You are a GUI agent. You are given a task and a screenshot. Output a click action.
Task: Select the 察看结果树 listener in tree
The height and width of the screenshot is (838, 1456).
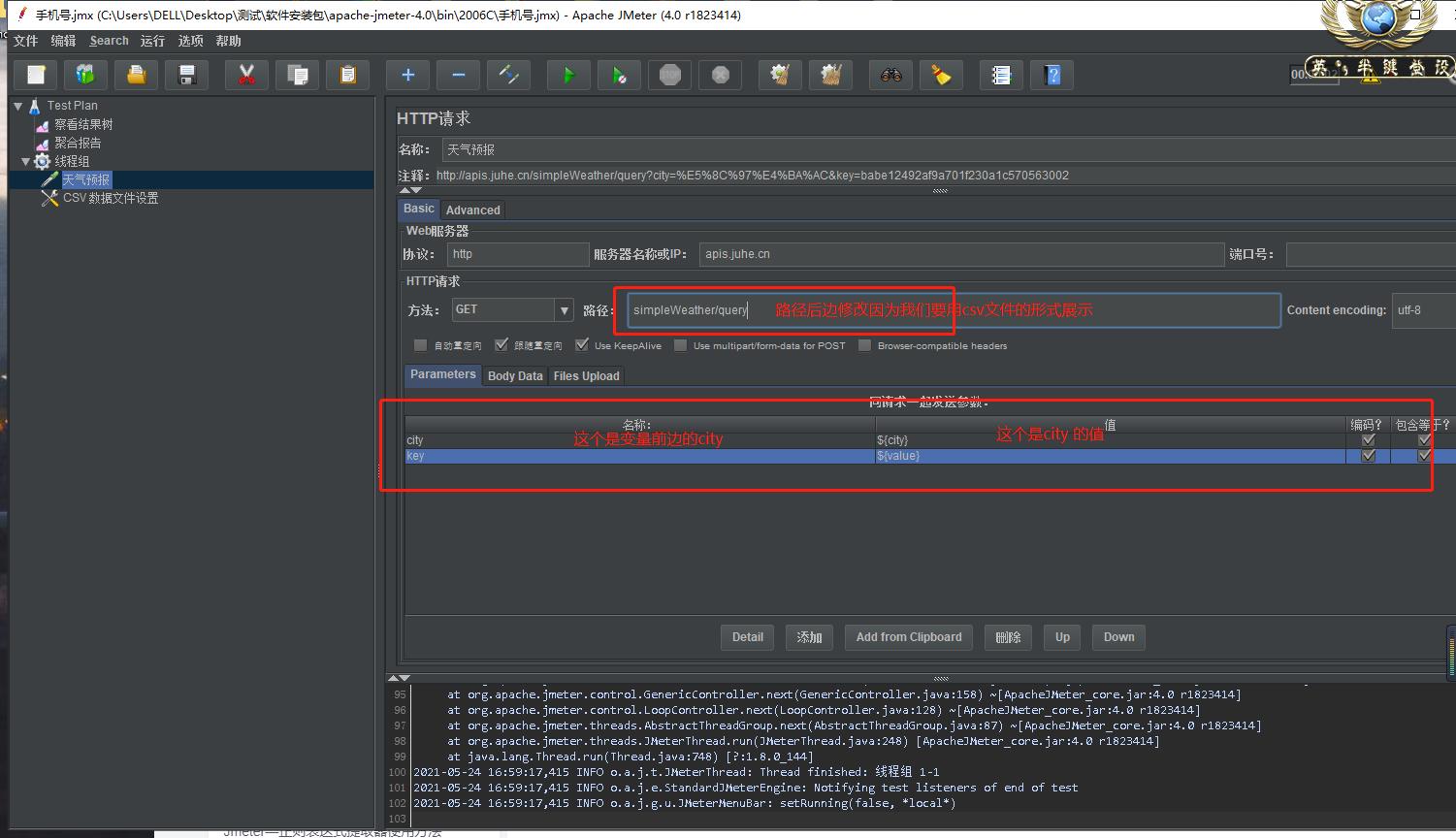coord(83,124)
